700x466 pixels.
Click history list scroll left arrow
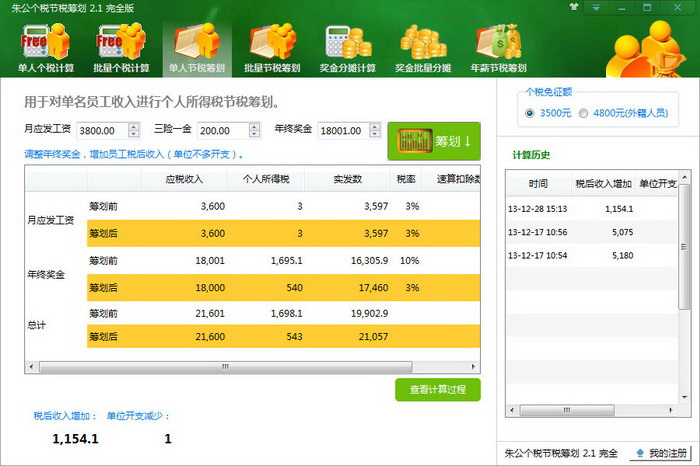[512, 410]
